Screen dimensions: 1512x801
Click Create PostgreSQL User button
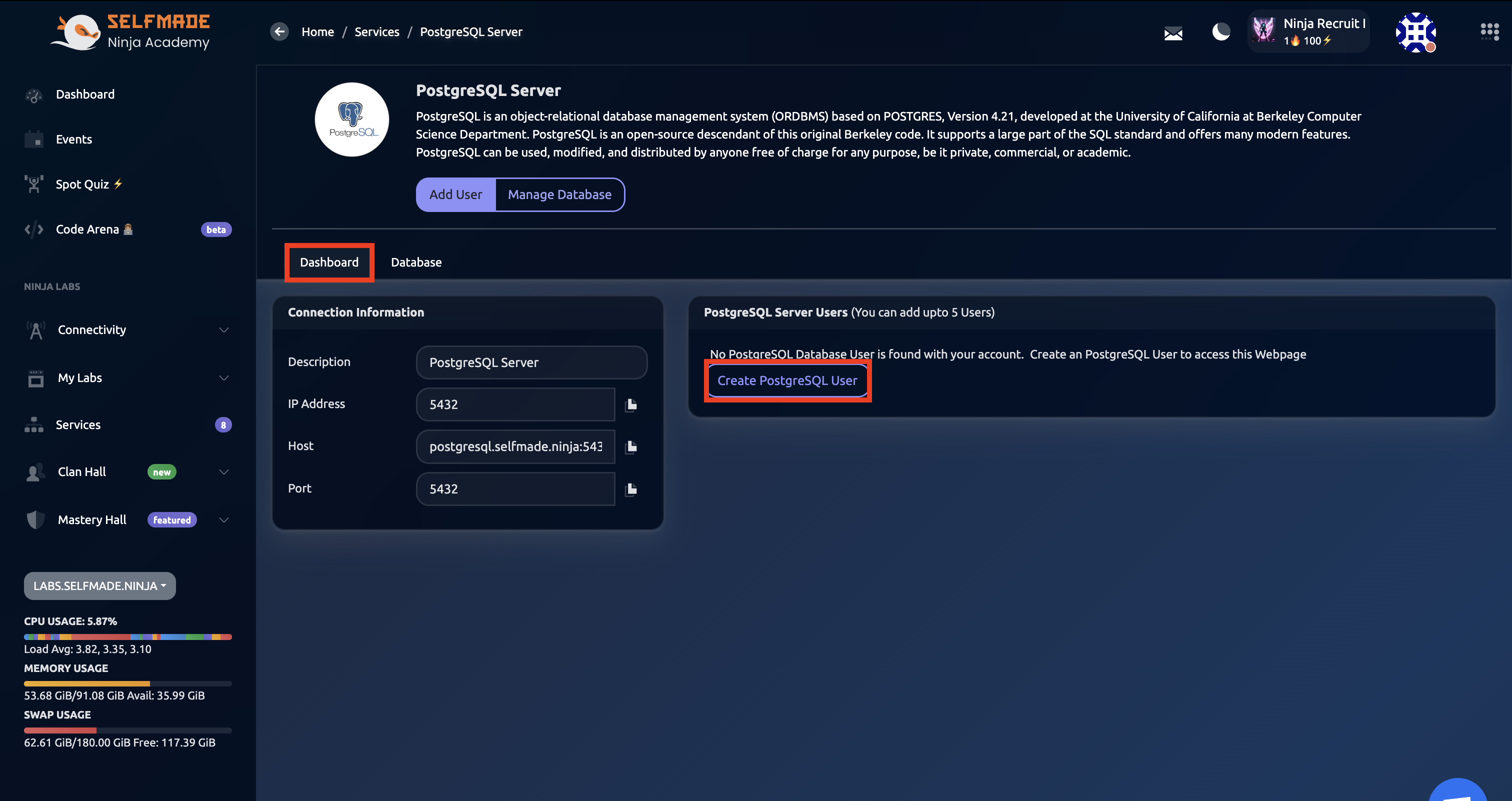(787, 380)
